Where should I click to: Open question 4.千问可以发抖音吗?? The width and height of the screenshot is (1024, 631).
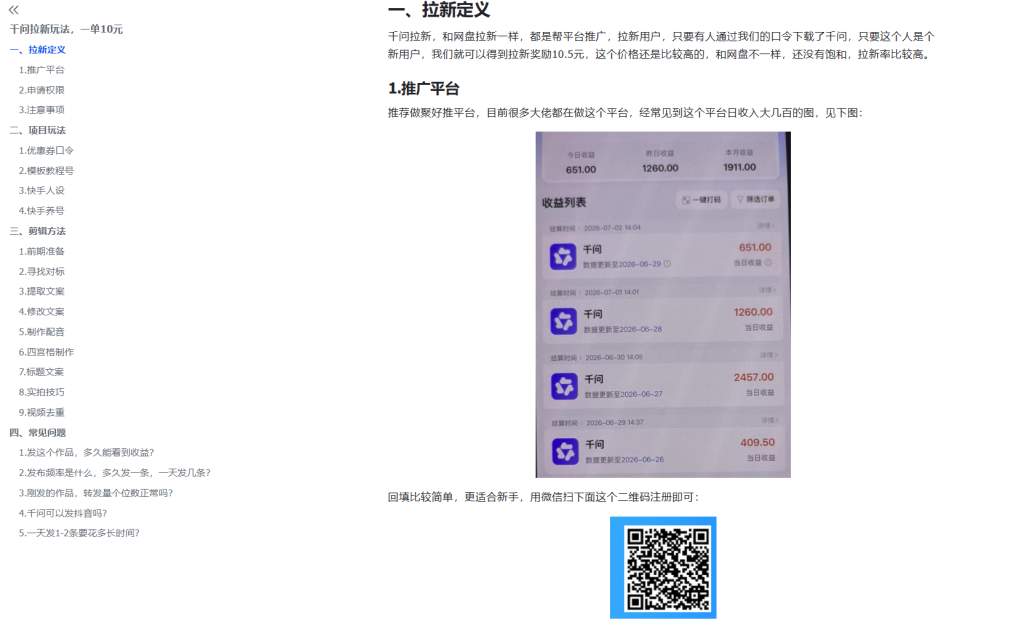[x=63, y=513]
